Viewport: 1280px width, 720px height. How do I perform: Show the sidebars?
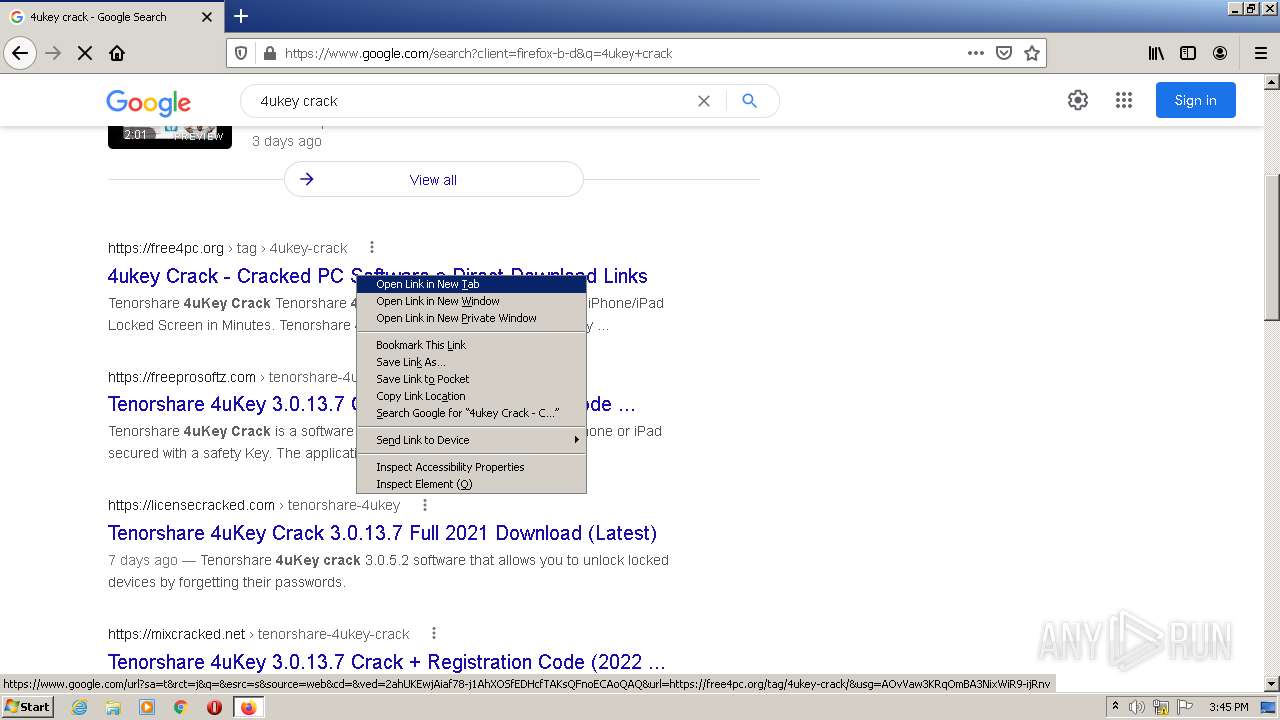coord(1188,53)
